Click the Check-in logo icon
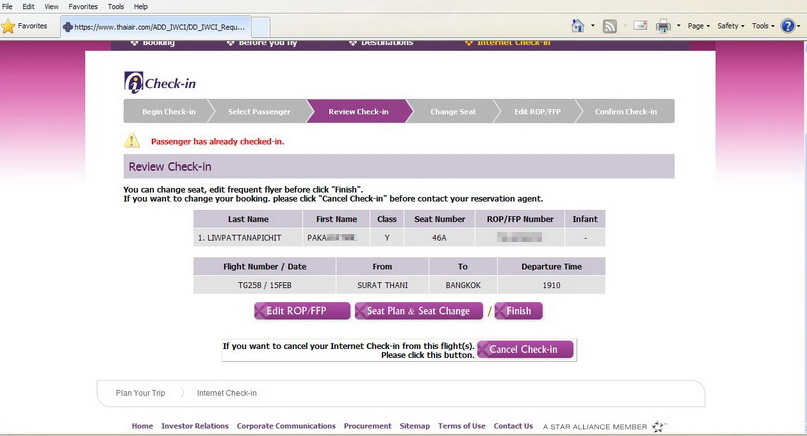This screenshot has height=436, width=807. 133,82
